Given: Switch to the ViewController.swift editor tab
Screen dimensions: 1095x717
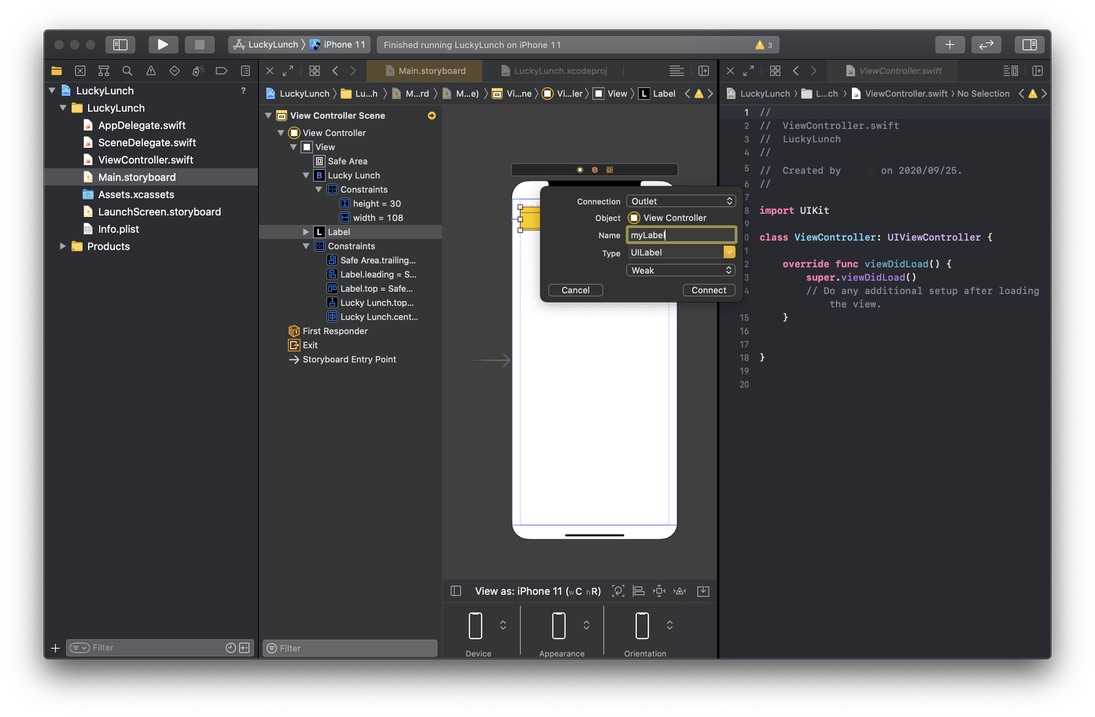Looking at the screenshot, I should tap(893, 71).
